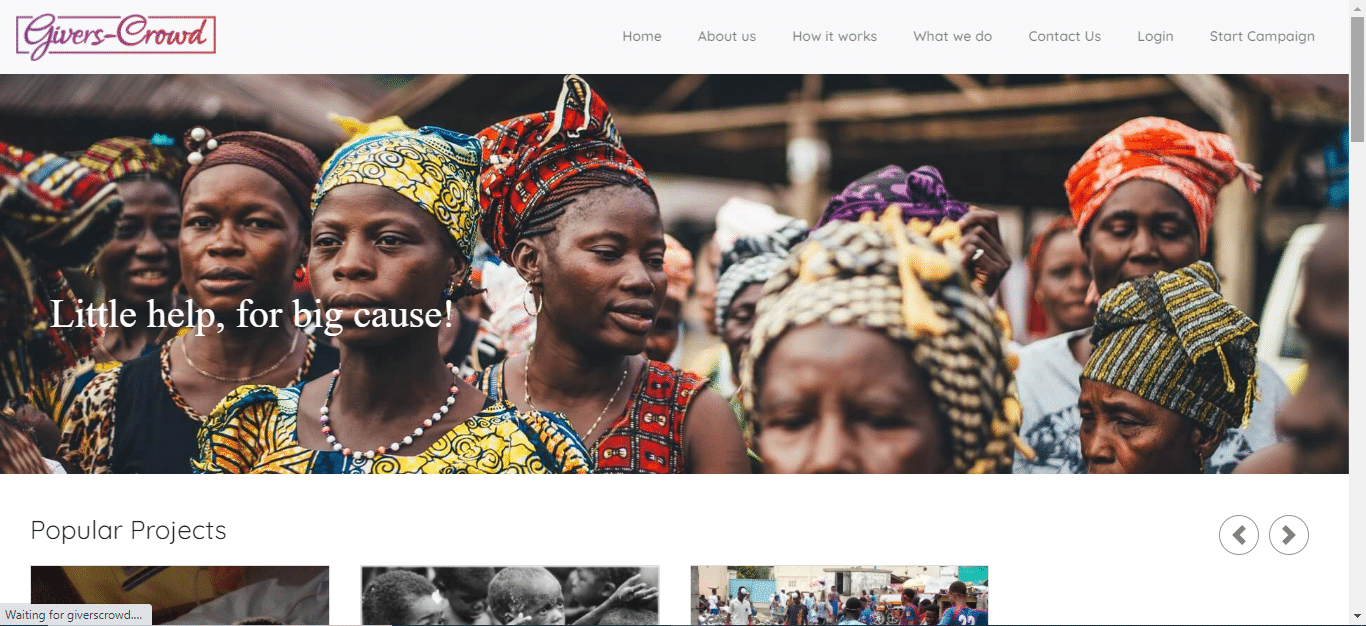
Task: Click the scrollbar down arrow
Action: pos(1357,617)
